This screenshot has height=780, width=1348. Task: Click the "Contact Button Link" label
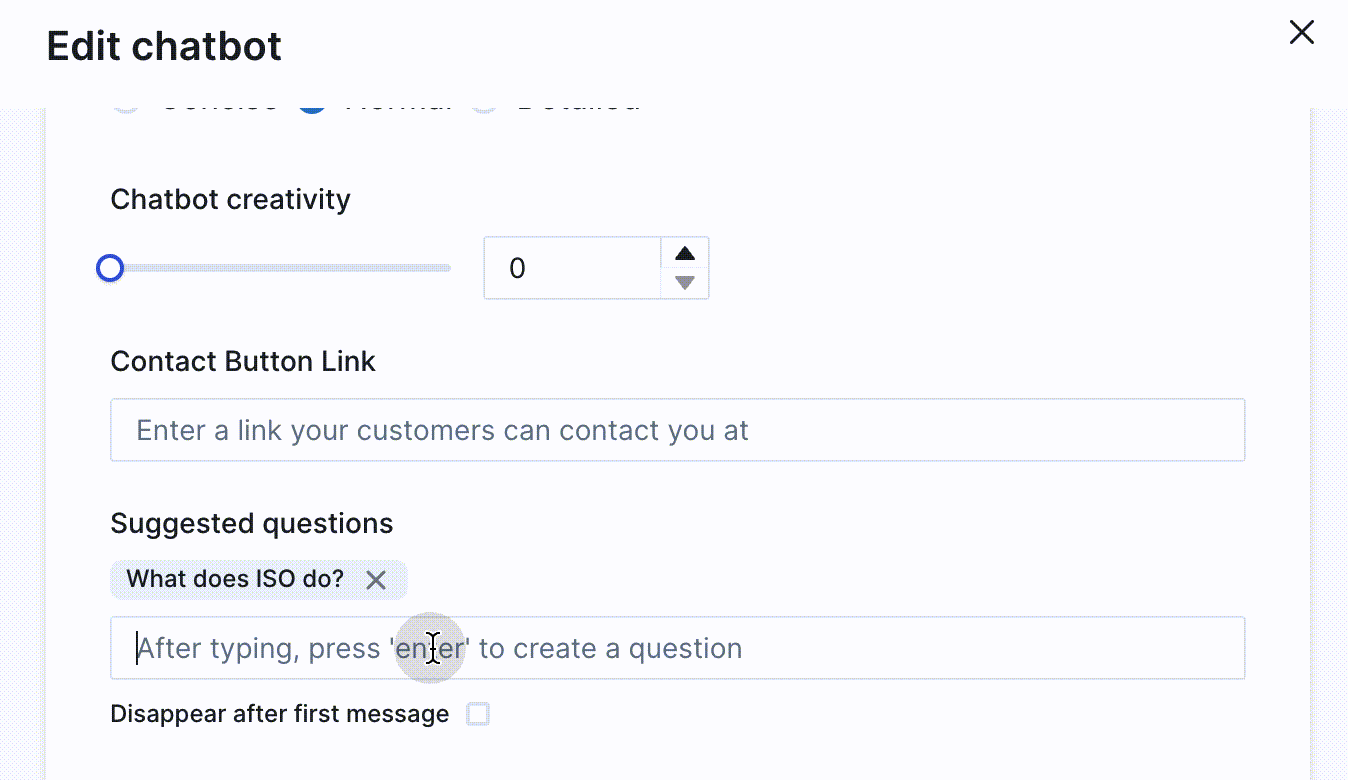(243, 361)
